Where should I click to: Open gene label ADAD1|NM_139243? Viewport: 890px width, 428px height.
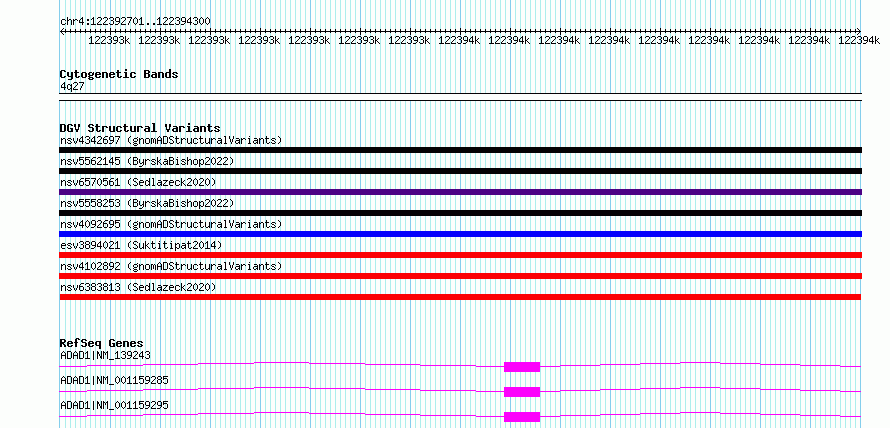pyautogui.click(x=106, y=356)
